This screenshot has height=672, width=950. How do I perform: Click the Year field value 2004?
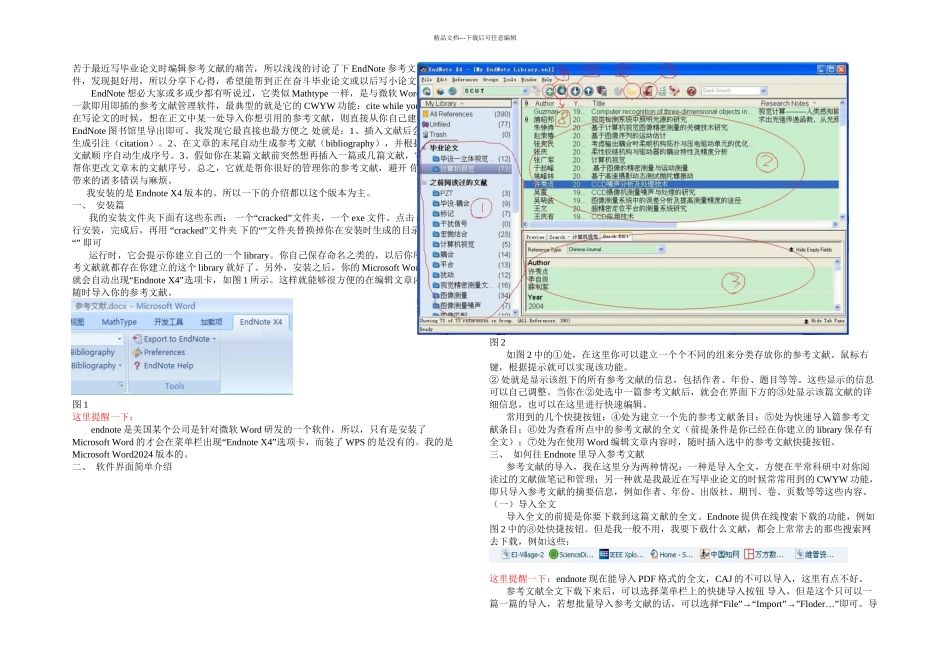(536, 306)
